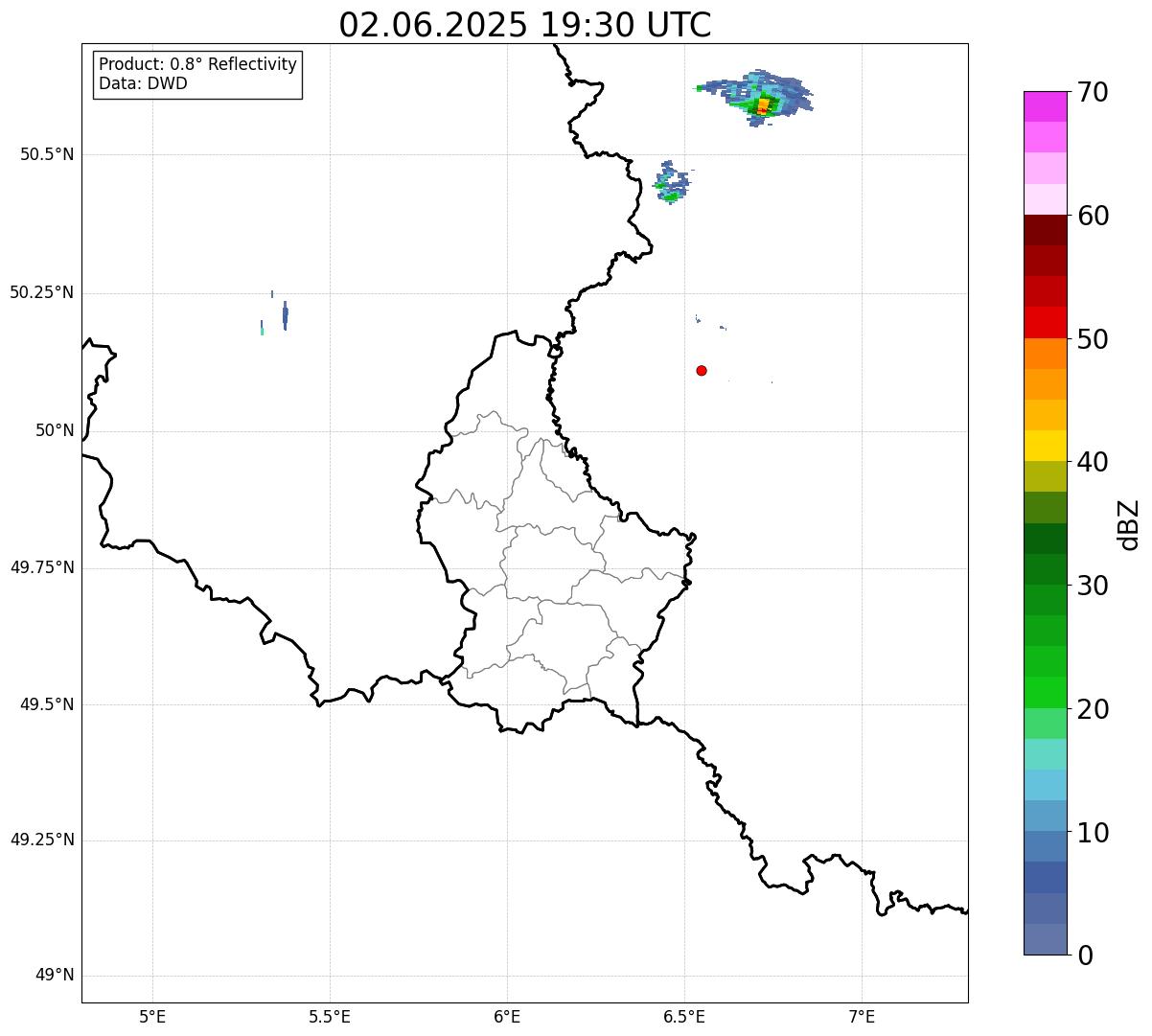
Task: Click the "50.25°N" latitude label
Action: pyautogui.click(x=41, y=292)
